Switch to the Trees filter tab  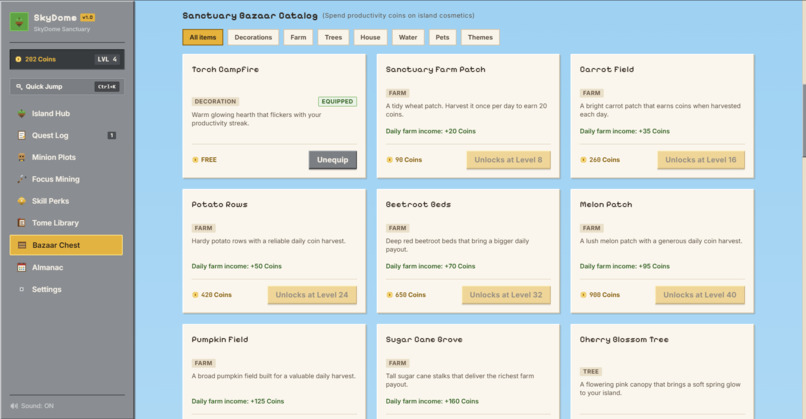pyautogui.click(x=333, y=37)
